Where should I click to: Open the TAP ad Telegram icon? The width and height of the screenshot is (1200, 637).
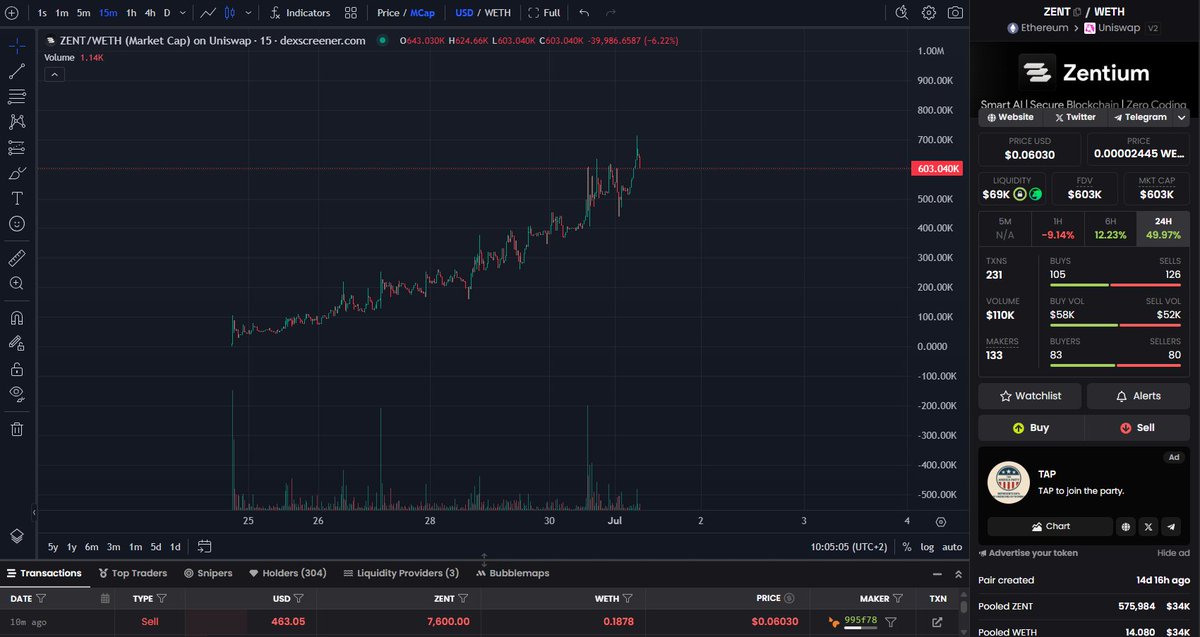(1170, 526)
